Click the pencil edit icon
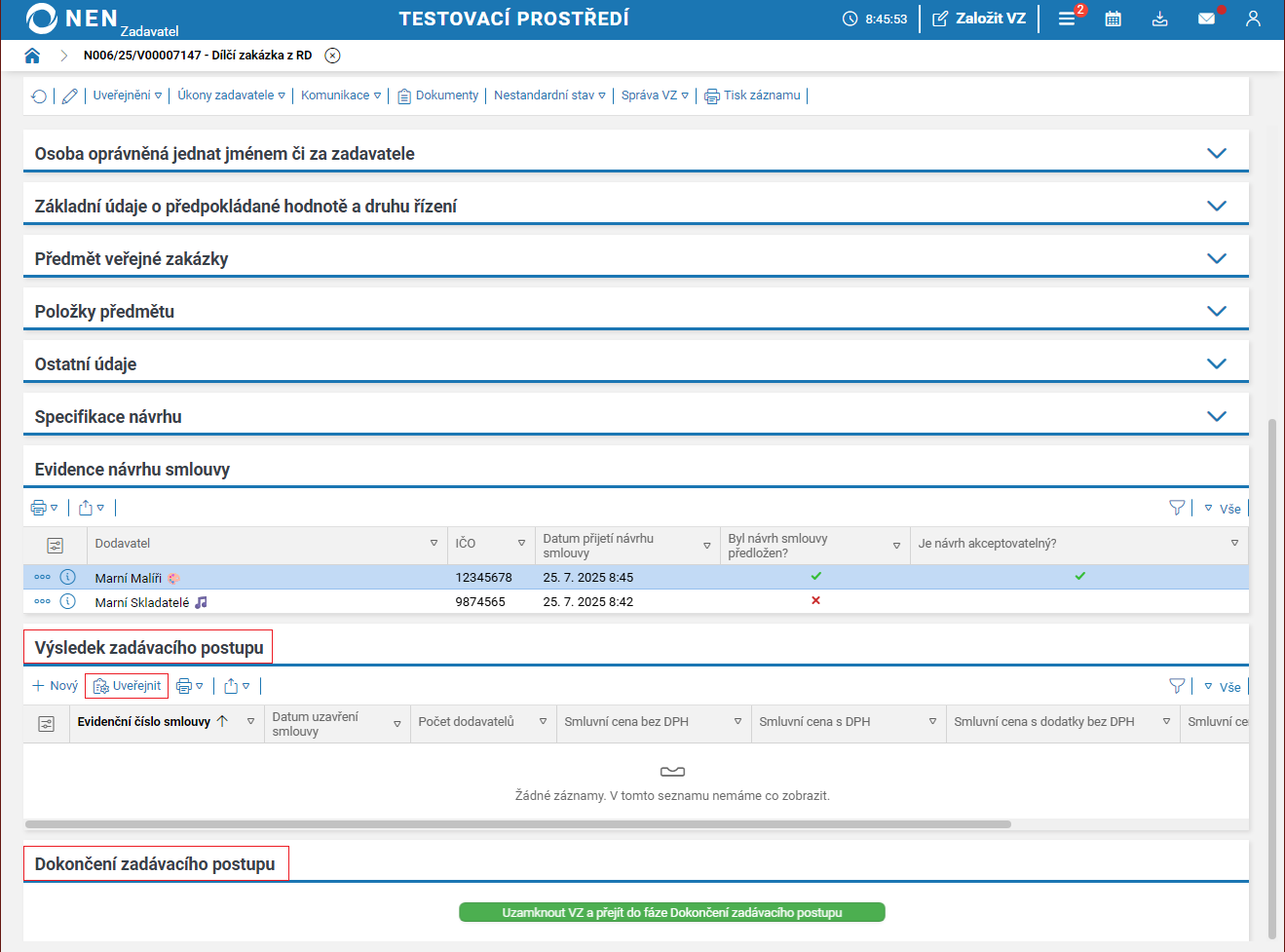The image size is (1285, 952). [69, 95]
